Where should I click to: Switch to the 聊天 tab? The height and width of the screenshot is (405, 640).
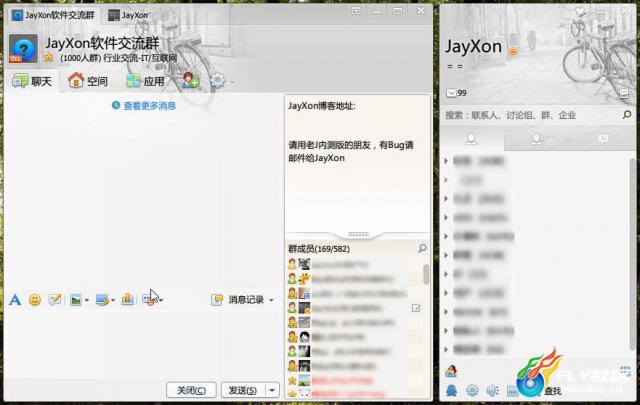pos(33,81)
